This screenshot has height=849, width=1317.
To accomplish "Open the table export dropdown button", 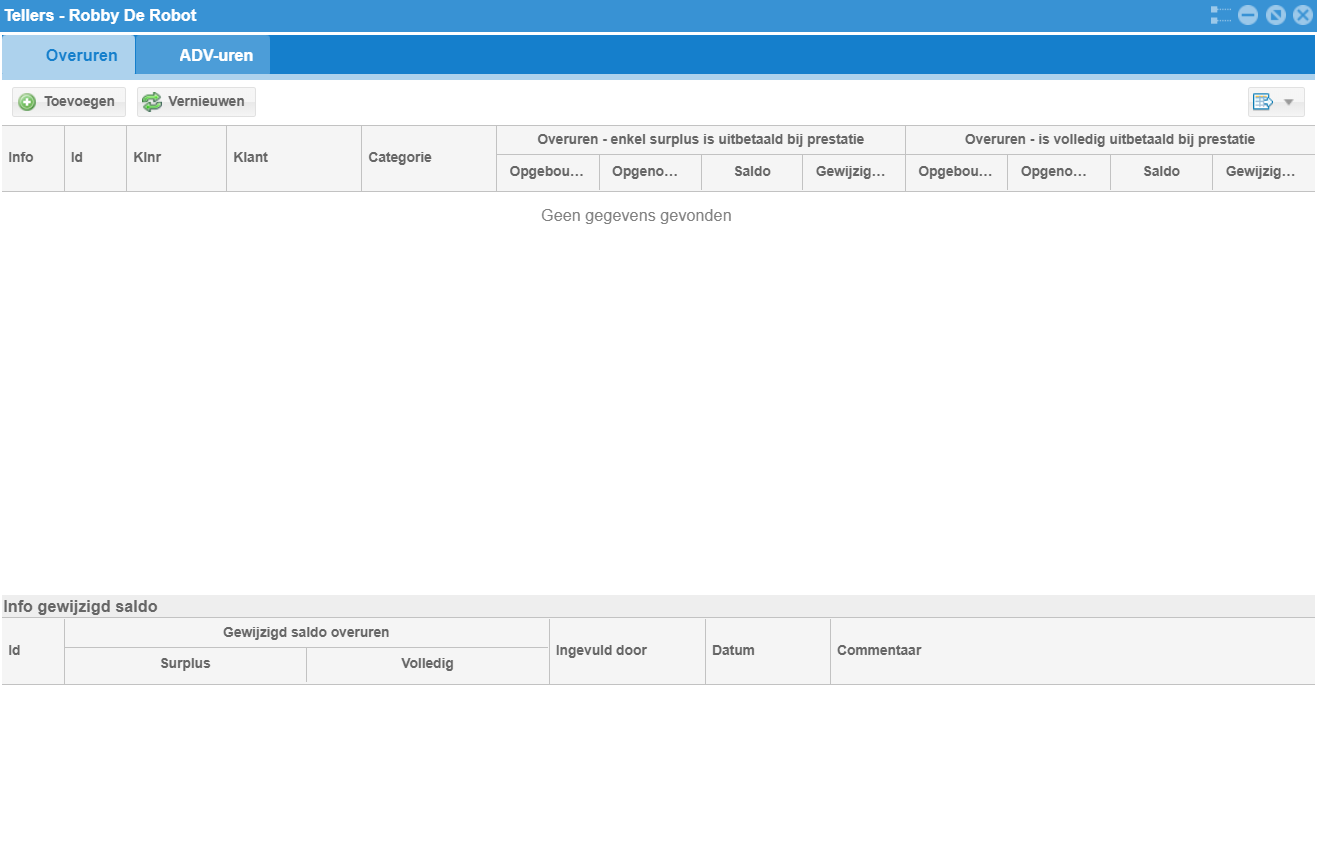I will click(x=1276, y=102).
